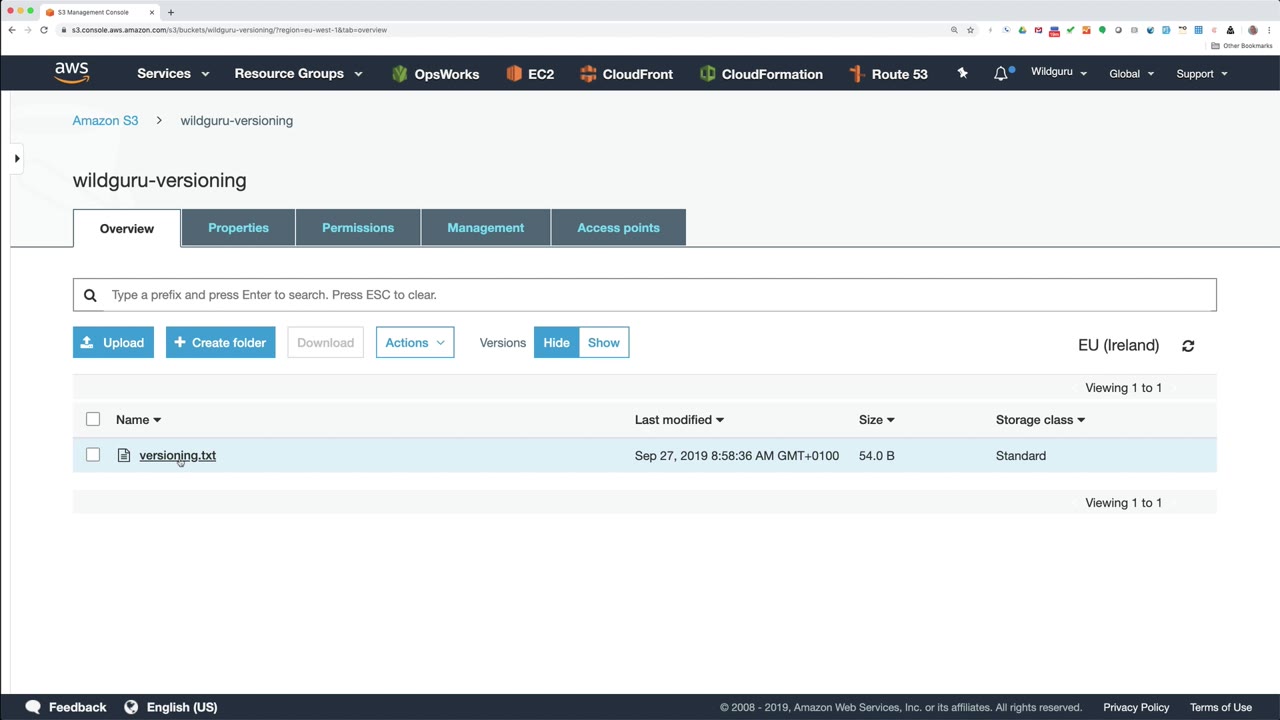Reload the page with browser refresh icon

(x=44, y=30)
